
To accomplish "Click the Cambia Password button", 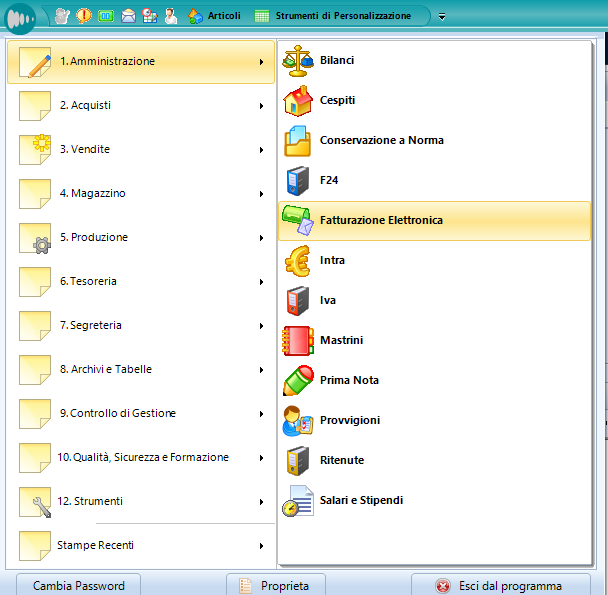I will coord(79,586).
